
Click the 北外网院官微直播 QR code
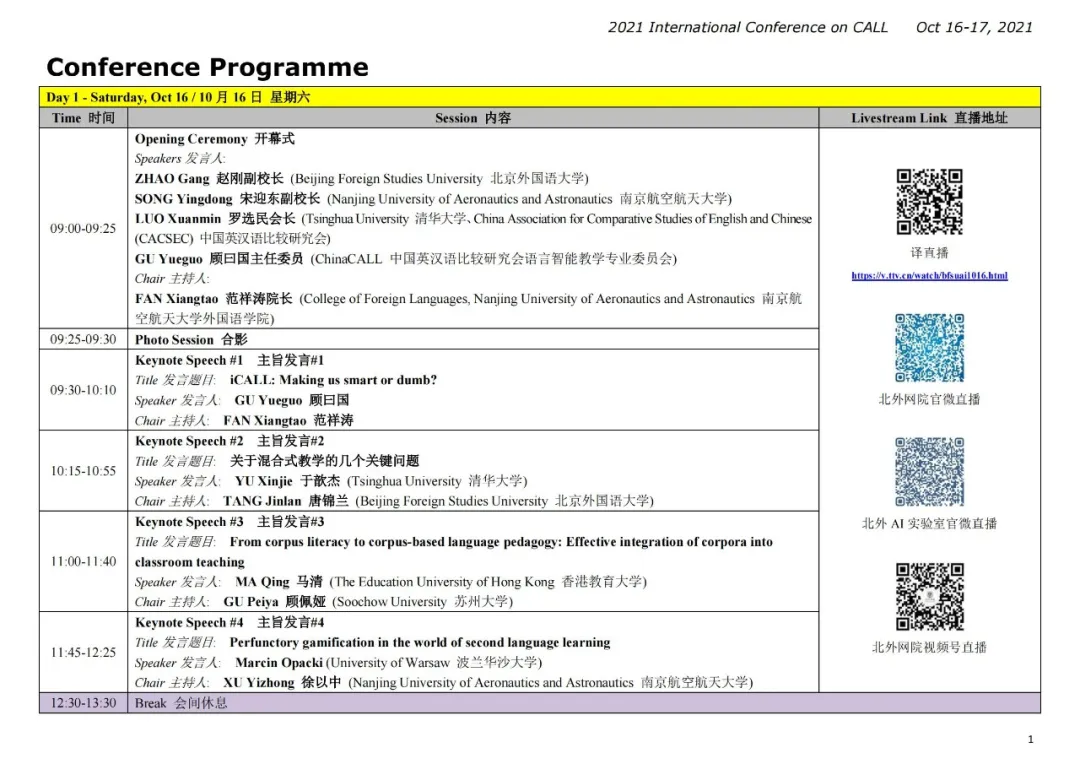click(929, 348)
